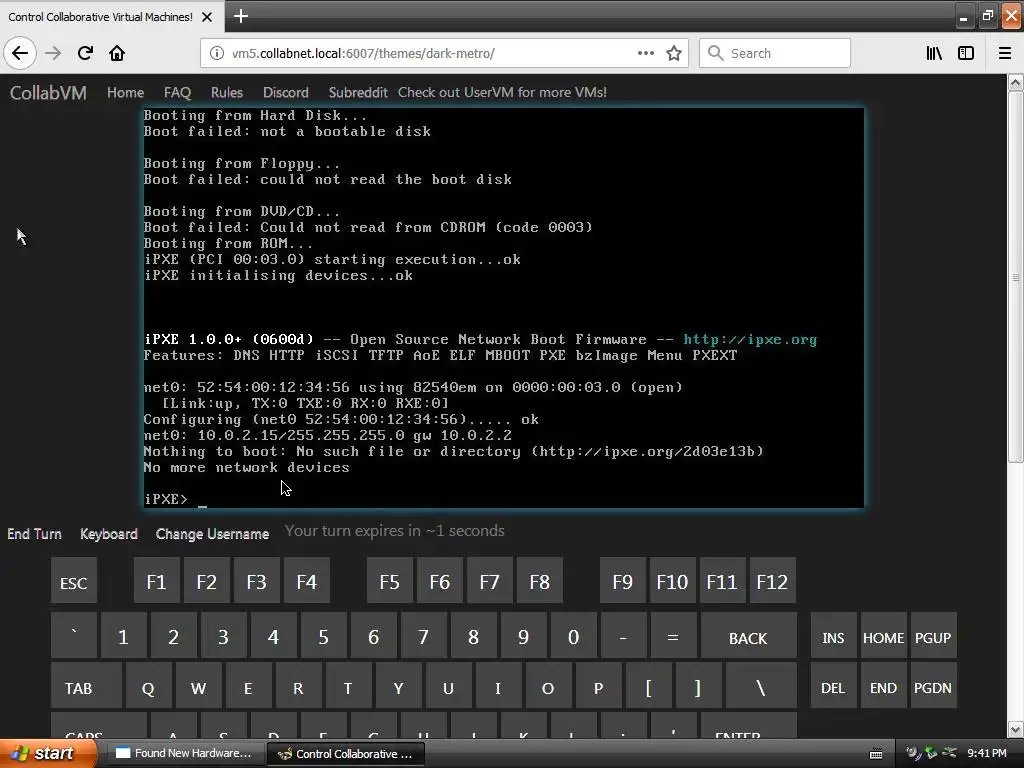Click the page scrollbar down arrow
Image resolution: width=1024 pixels, height=768 pixels.
[1016, 728]
